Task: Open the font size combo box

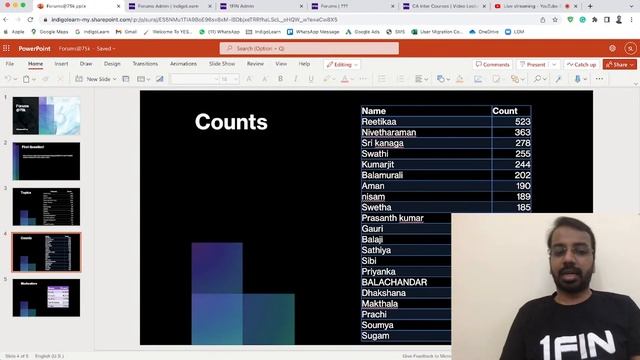Action: click(x=229, y=79)
